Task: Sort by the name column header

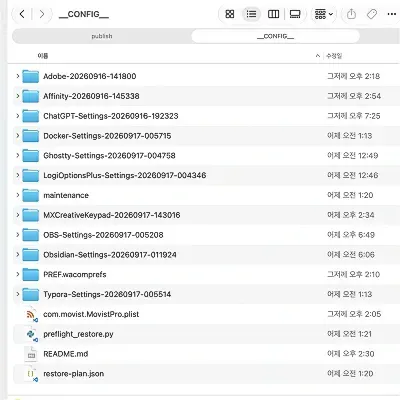Action: pyautogui.click(x=43, y=56)
